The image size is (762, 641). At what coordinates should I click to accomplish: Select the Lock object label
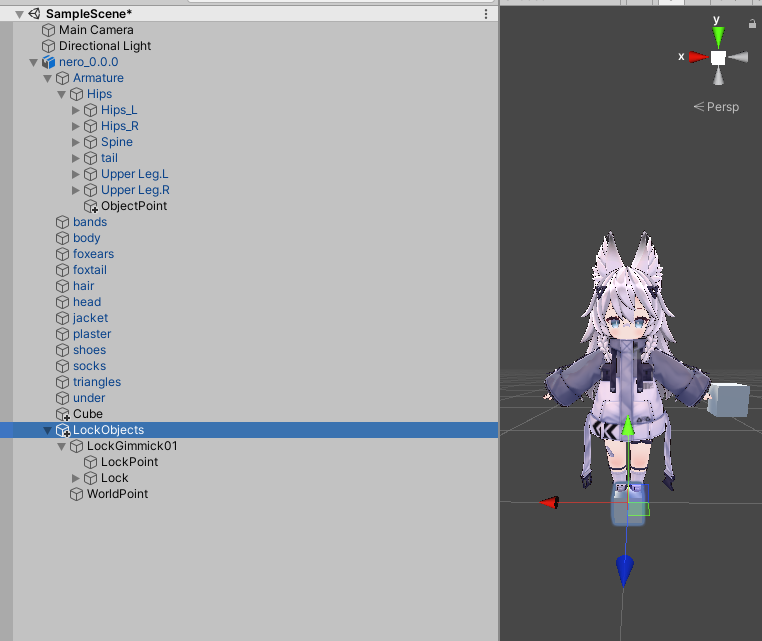point(115,478)
